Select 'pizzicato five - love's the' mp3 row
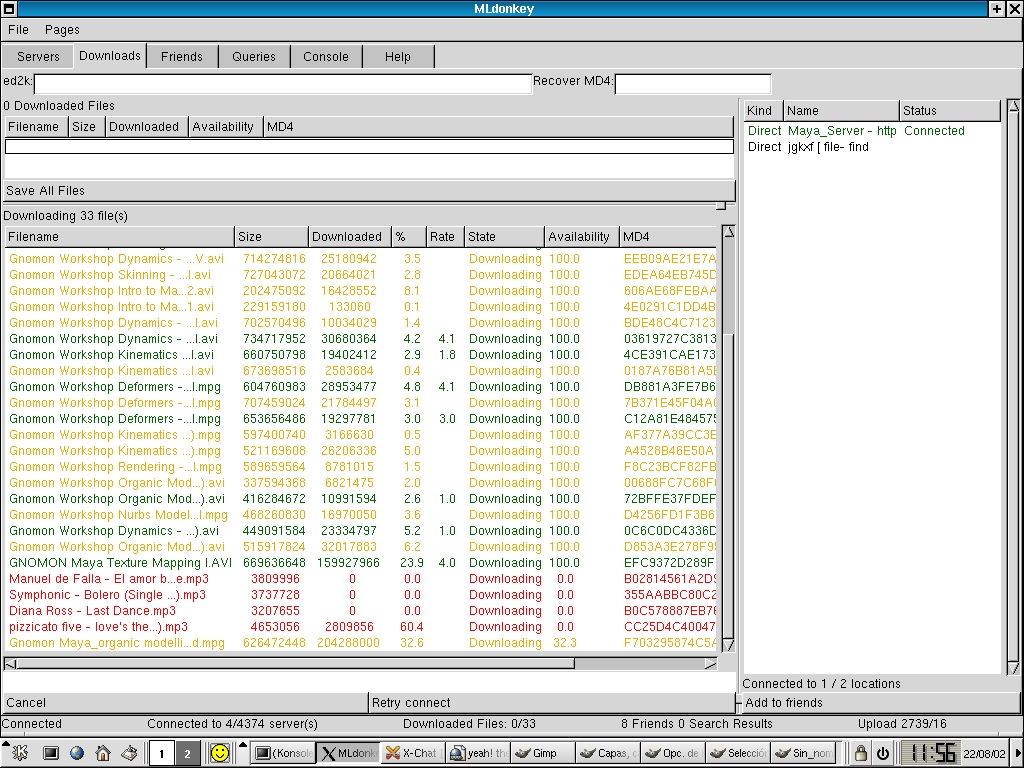The height and width of the screenshot is (768, 1024). click(362, 627)
